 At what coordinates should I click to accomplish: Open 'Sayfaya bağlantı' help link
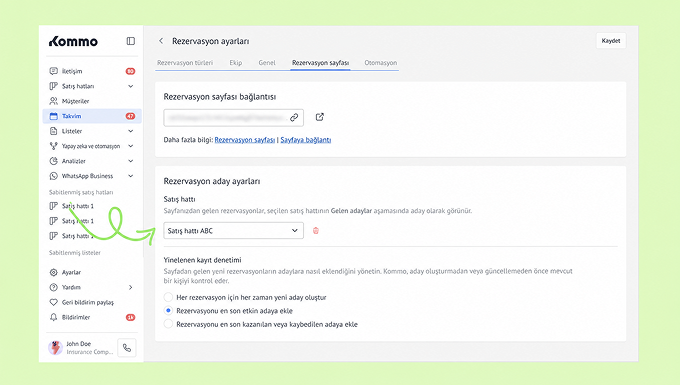coord(306,140)
